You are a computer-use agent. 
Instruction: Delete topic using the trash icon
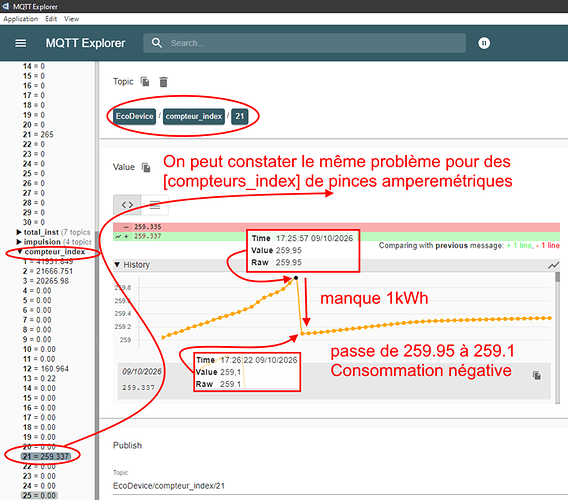pos(163,82)
